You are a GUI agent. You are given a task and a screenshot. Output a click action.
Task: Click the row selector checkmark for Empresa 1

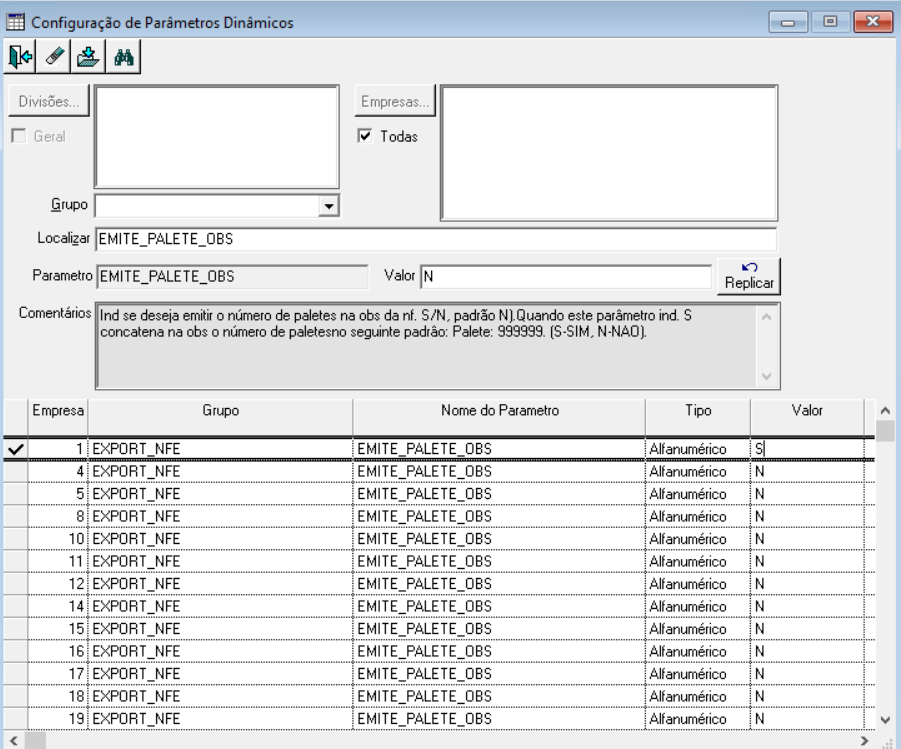[x=16, y=449]
